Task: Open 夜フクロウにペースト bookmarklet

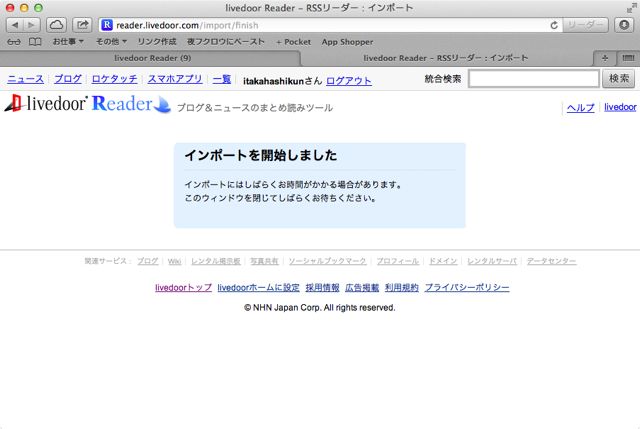Action: (226, 42)
